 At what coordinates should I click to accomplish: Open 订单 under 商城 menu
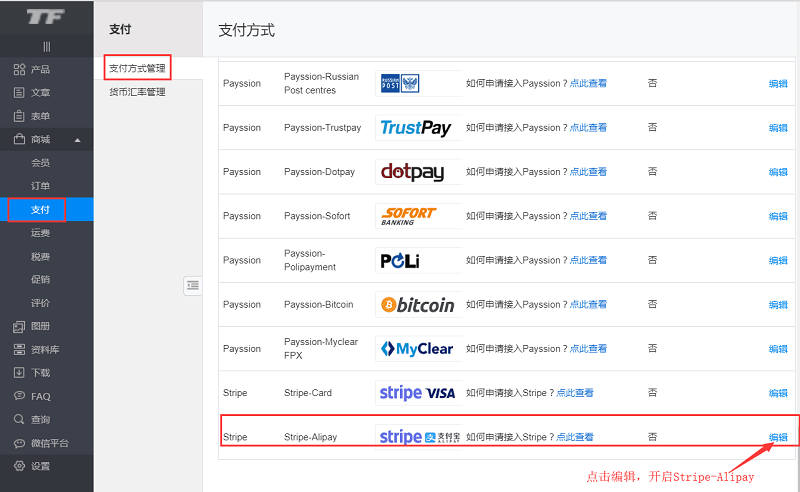click(40, 186)
